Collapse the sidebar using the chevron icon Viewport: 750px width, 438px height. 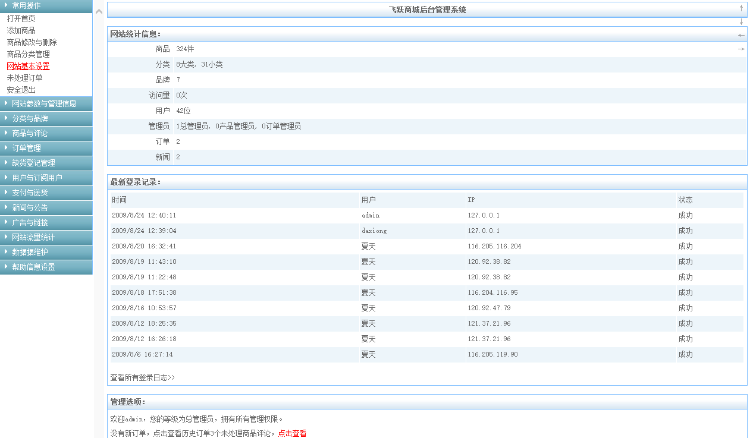[x=99, y=11]
